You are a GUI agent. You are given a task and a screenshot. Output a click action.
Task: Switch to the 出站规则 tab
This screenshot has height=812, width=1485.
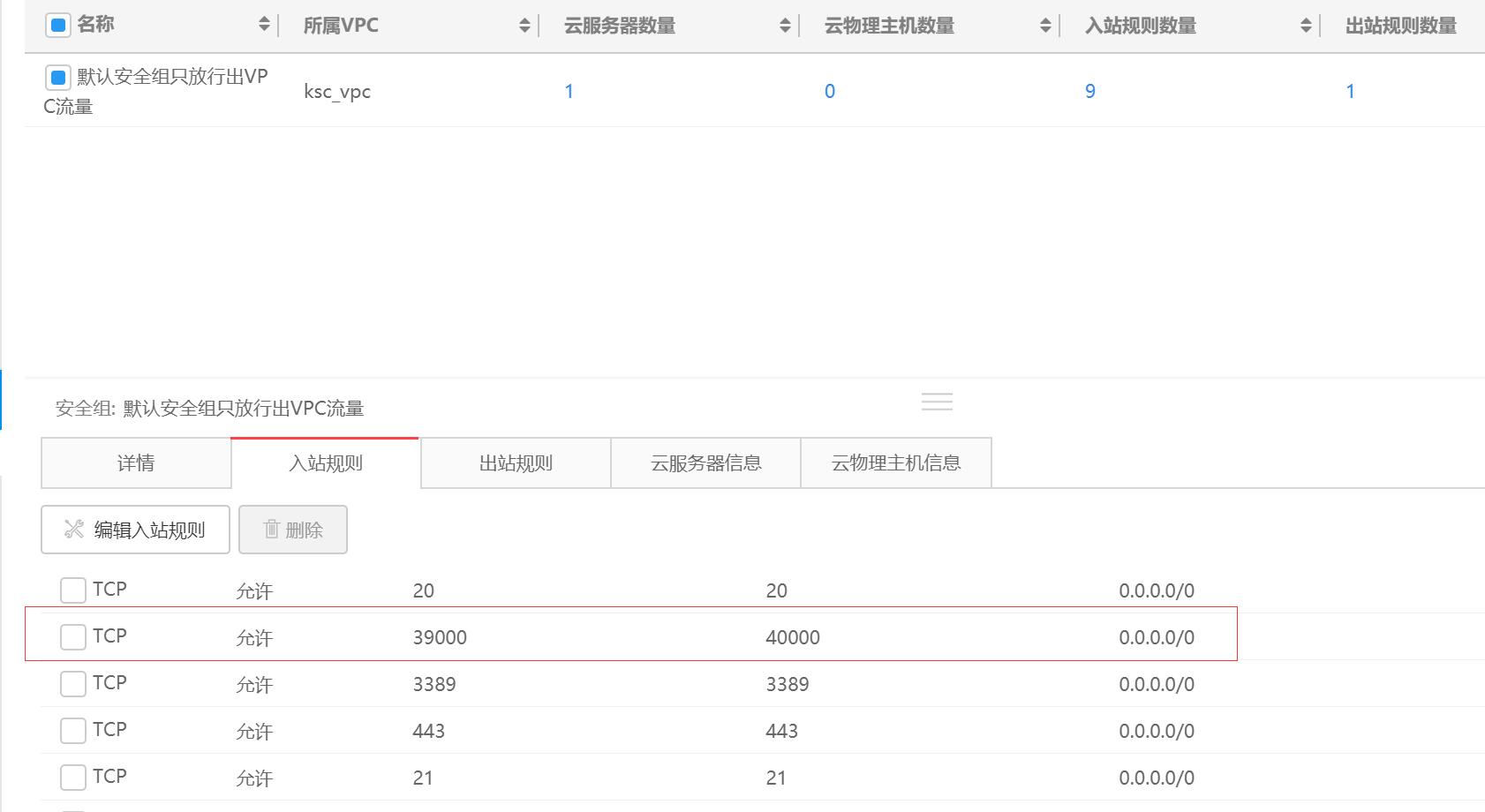point(516,462)
